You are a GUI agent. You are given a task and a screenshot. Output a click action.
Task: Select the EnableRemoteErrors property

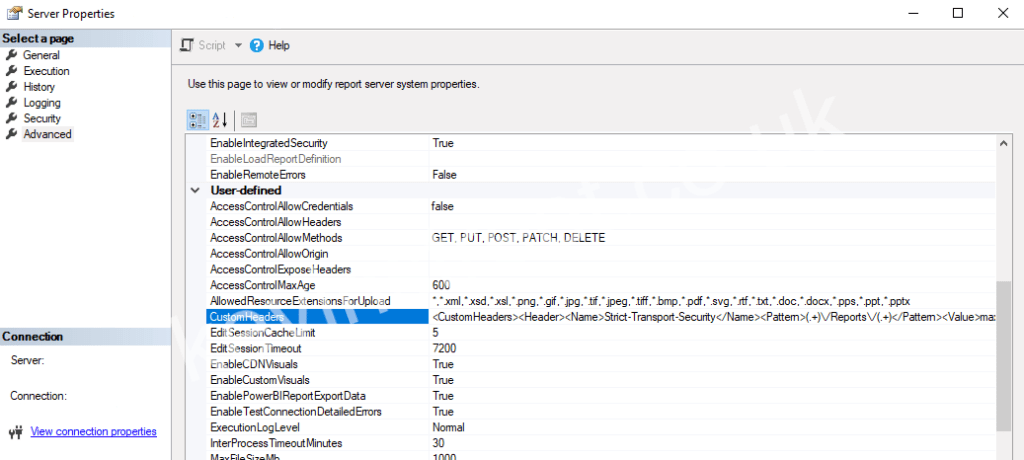257,175
